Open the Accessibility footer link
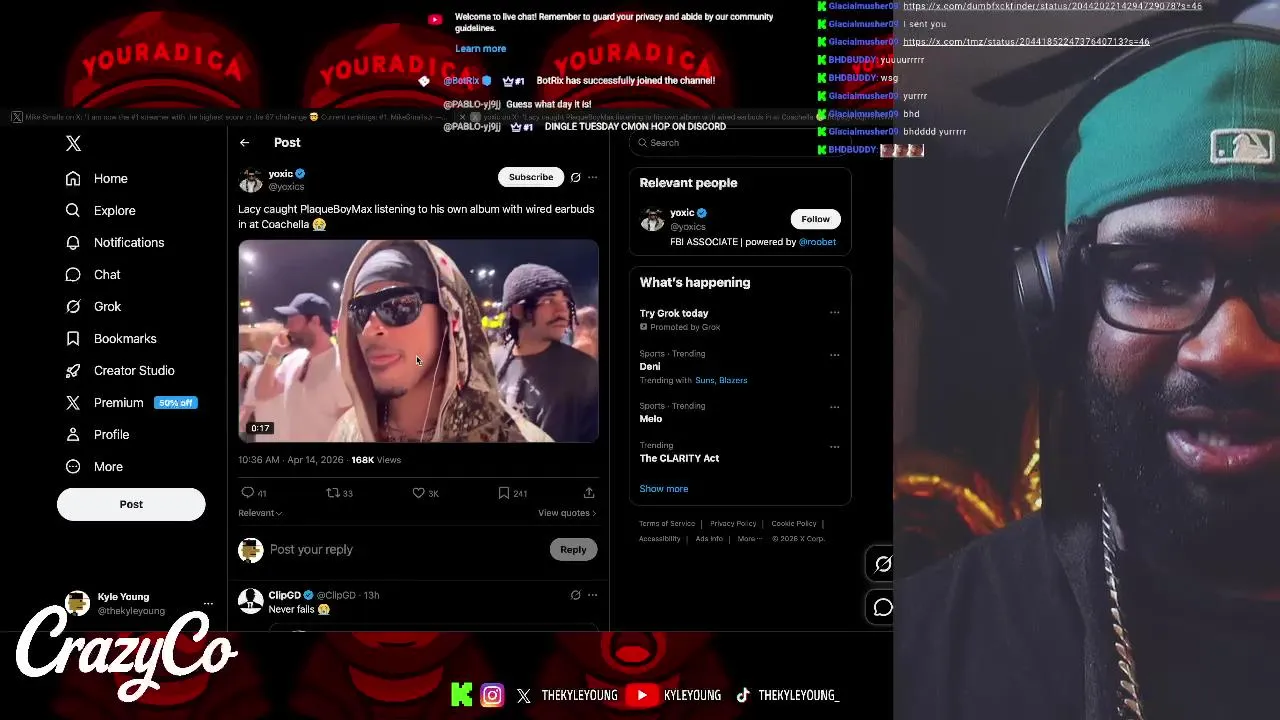The height and width of the screenshot is (720, 1280). [660, 539]
